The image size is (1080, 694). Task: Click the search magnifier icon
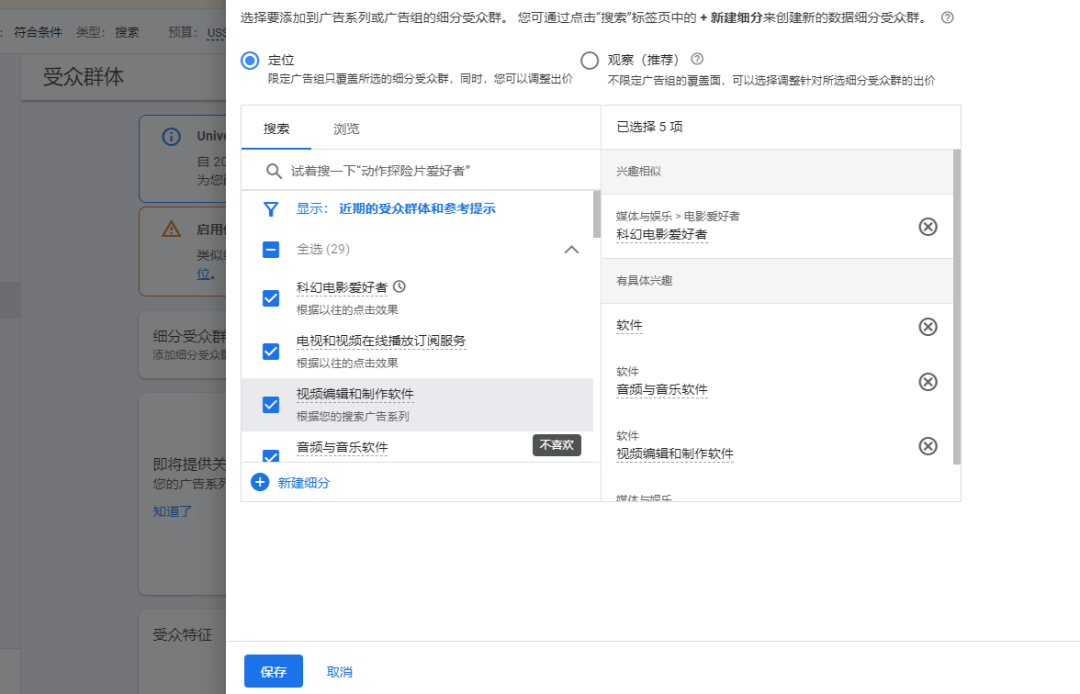click(273, 171)
